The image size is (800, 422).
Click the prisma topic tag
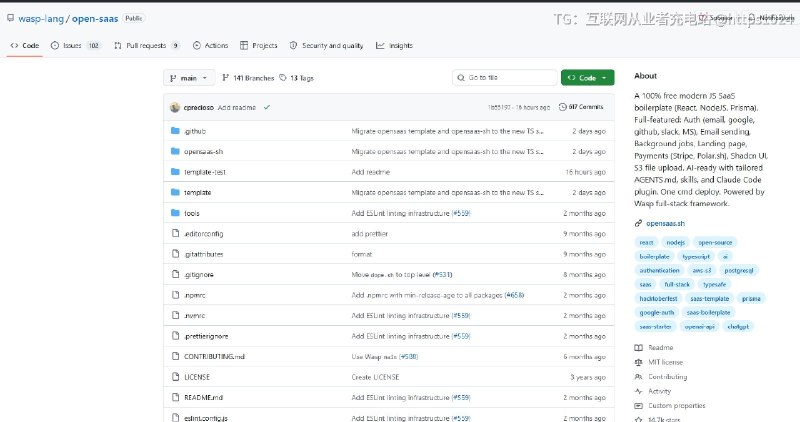point(751,299)
